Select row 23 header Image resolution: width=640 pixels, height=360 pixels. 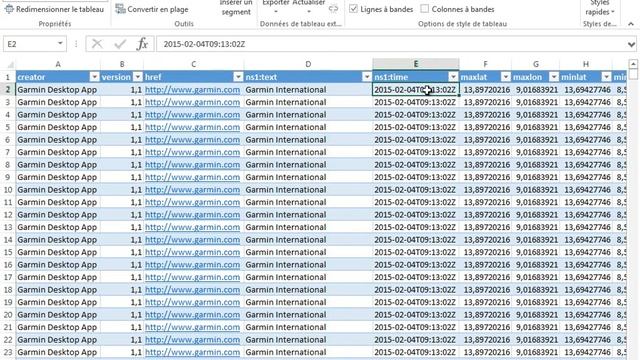click(8, 352)
